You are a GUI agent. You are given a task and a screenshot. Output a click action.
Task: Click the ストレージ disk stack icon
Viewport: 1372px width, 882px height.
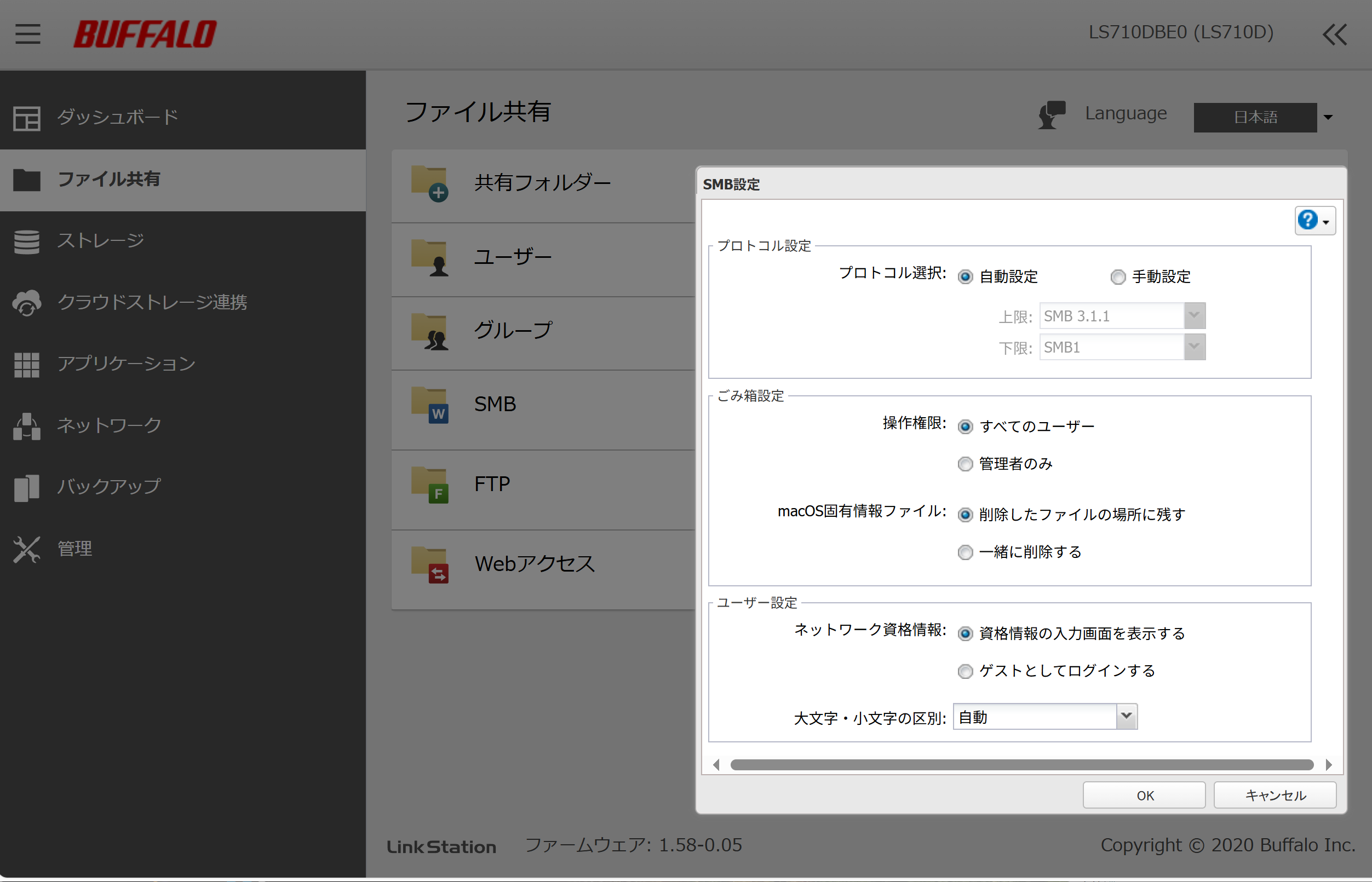point(27,241)
